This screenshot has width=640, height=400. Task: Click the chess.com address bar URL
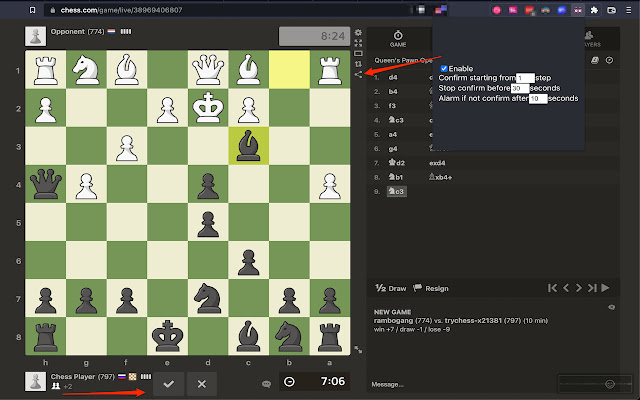[x=122, y=10]
